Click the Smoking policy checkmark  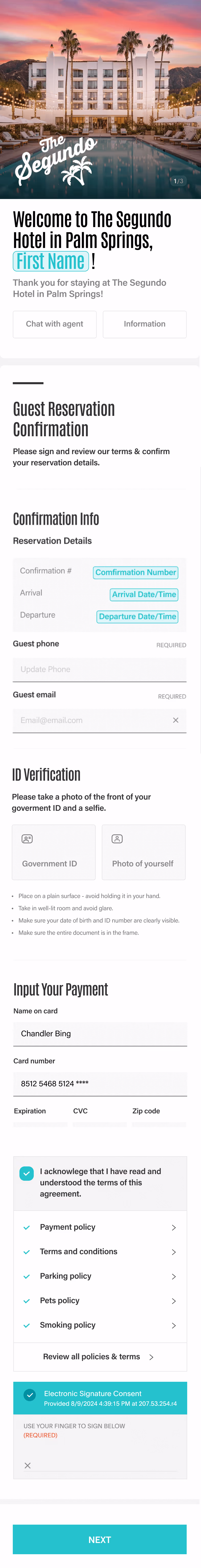click(27, 1325)
